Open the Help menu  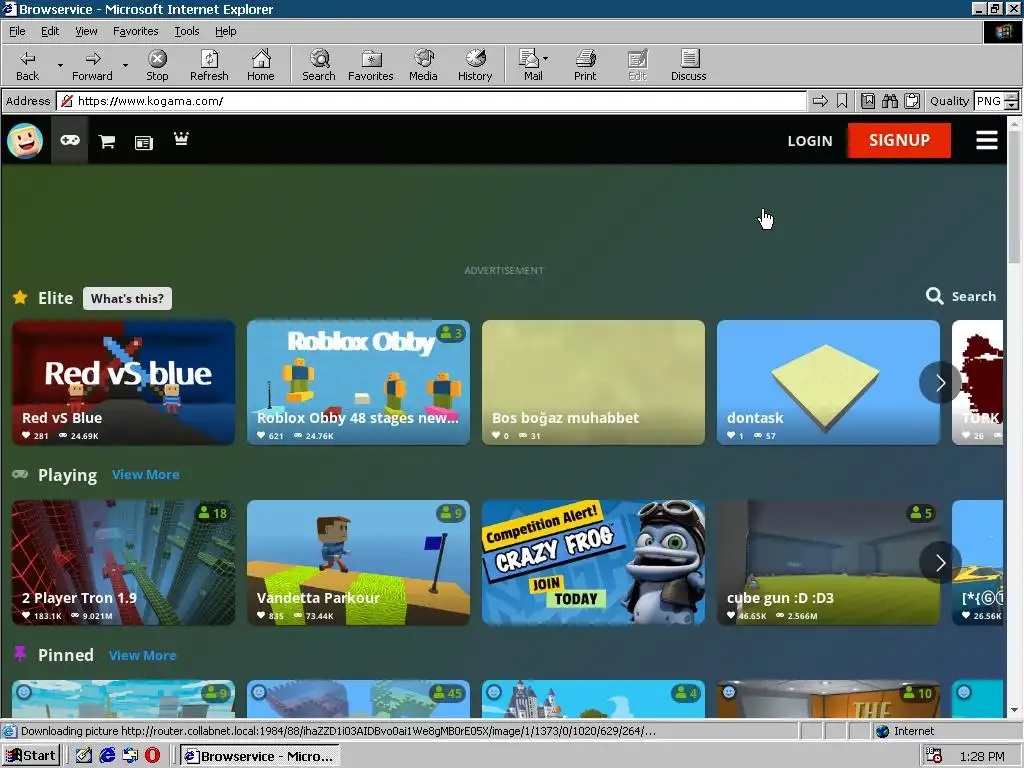click(225, 31)
